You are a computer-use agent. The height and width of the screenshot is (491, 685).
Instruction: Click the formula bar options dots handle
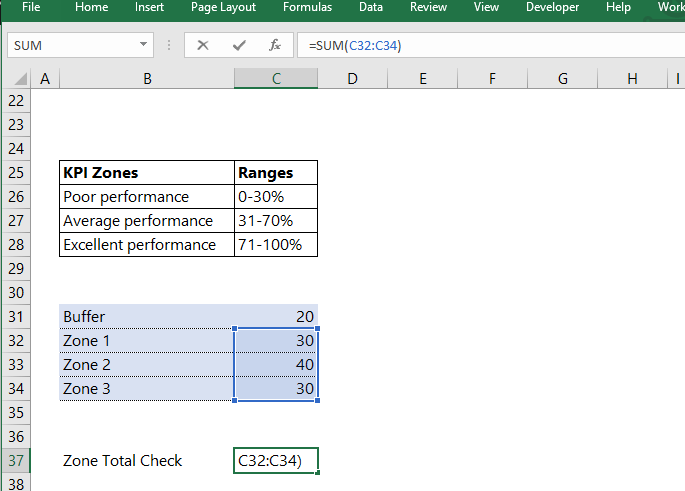tap(169, 45)
